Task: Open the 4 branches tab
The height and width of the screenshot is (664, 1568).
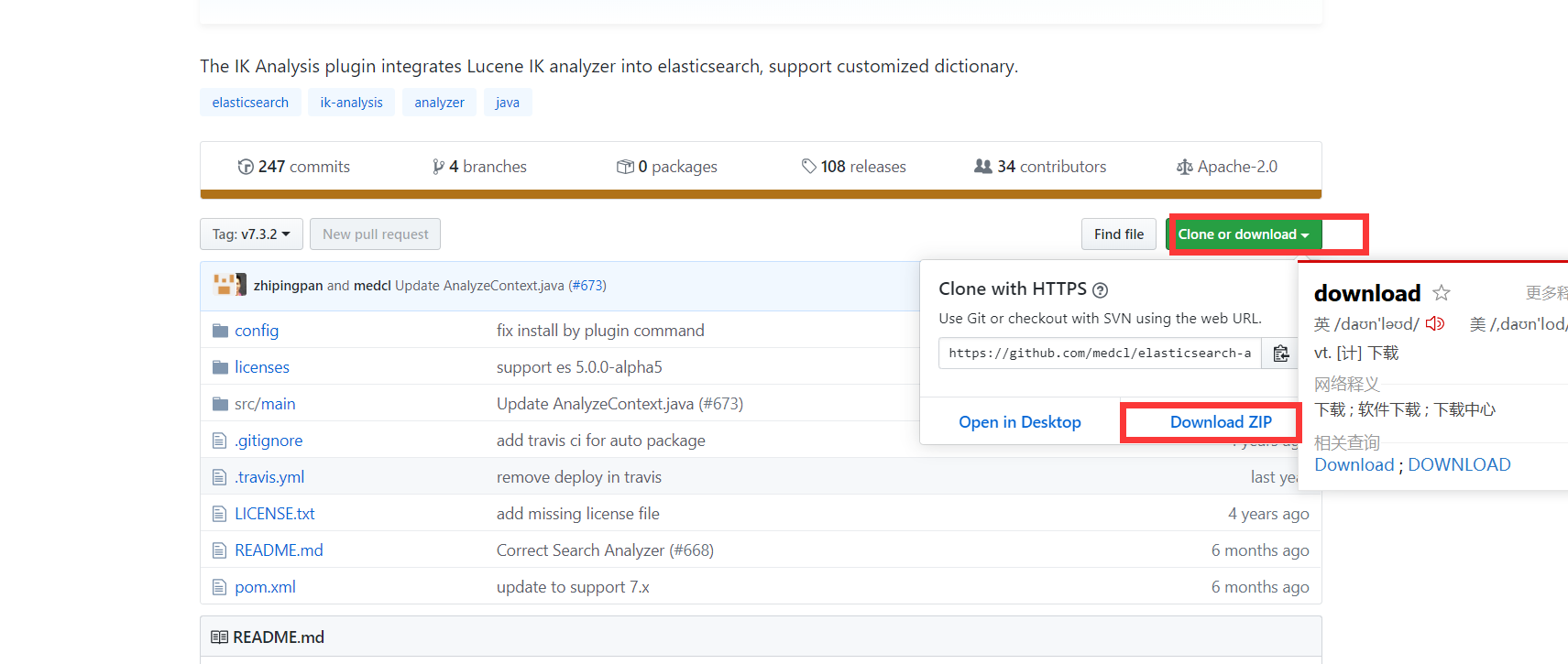Action: click(x=479, y=167)
